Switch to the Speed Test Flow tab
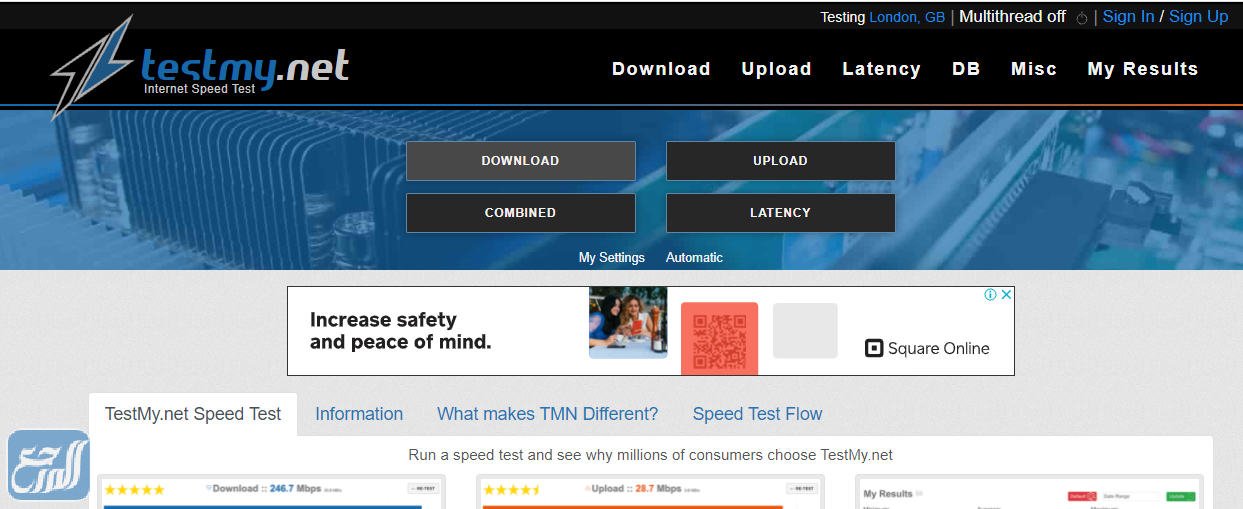 coord(757,414)
